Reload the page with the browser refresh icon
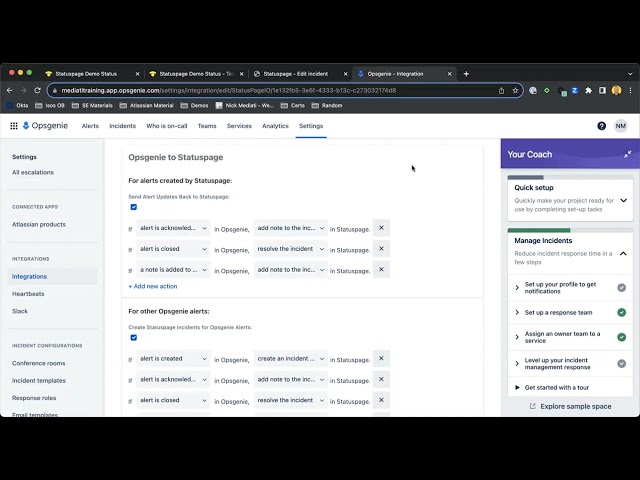640x480 pixels. pyautogui.click(x=37, y=90)
